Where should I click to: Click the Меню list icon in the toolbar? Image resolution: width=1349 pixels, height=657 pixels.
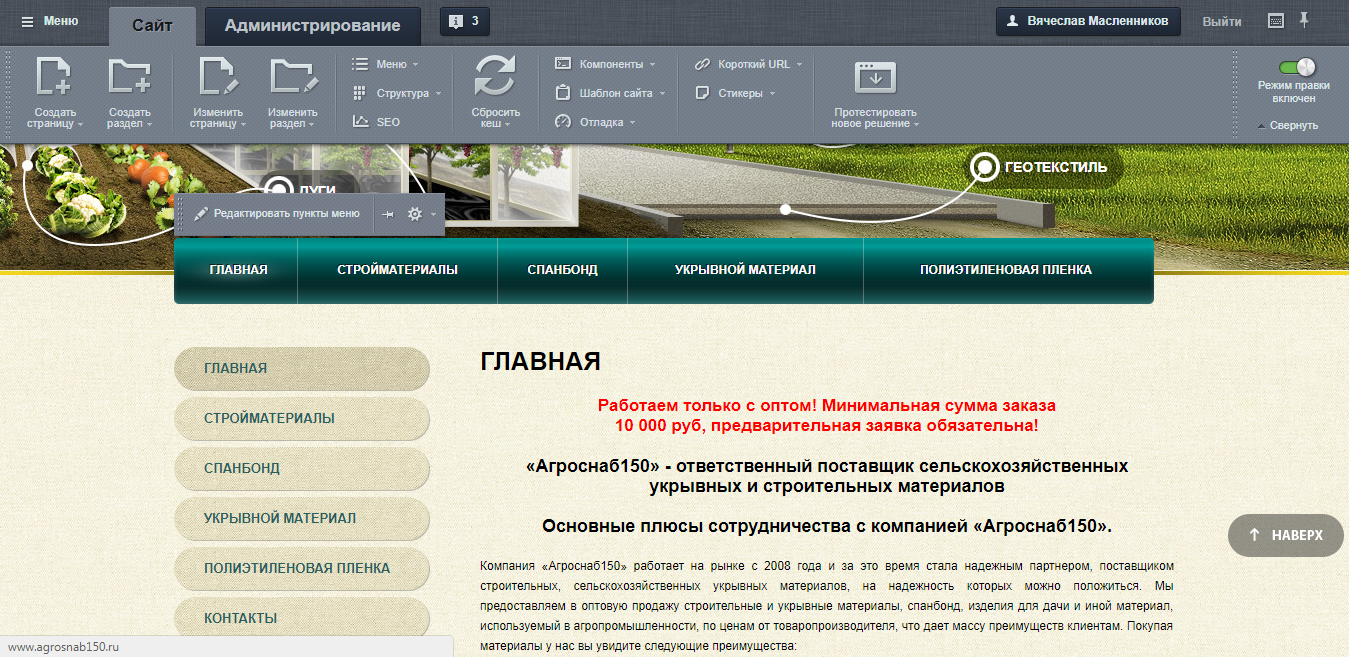[360, 64]
